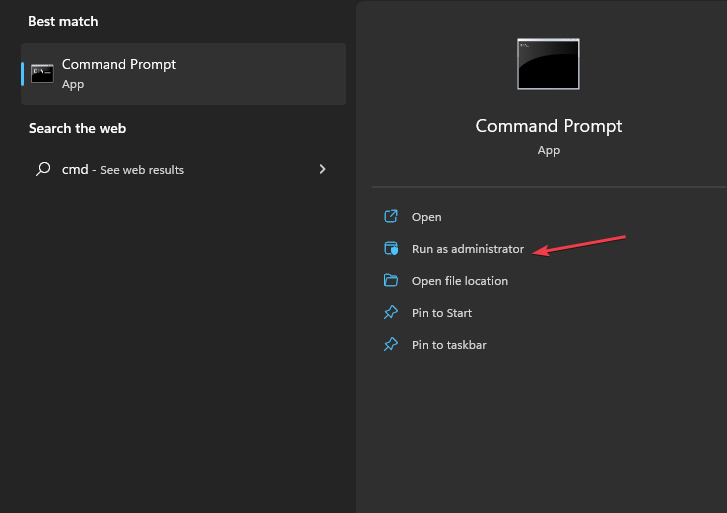
Task: Click the App label under the details title
Action: 548,150
